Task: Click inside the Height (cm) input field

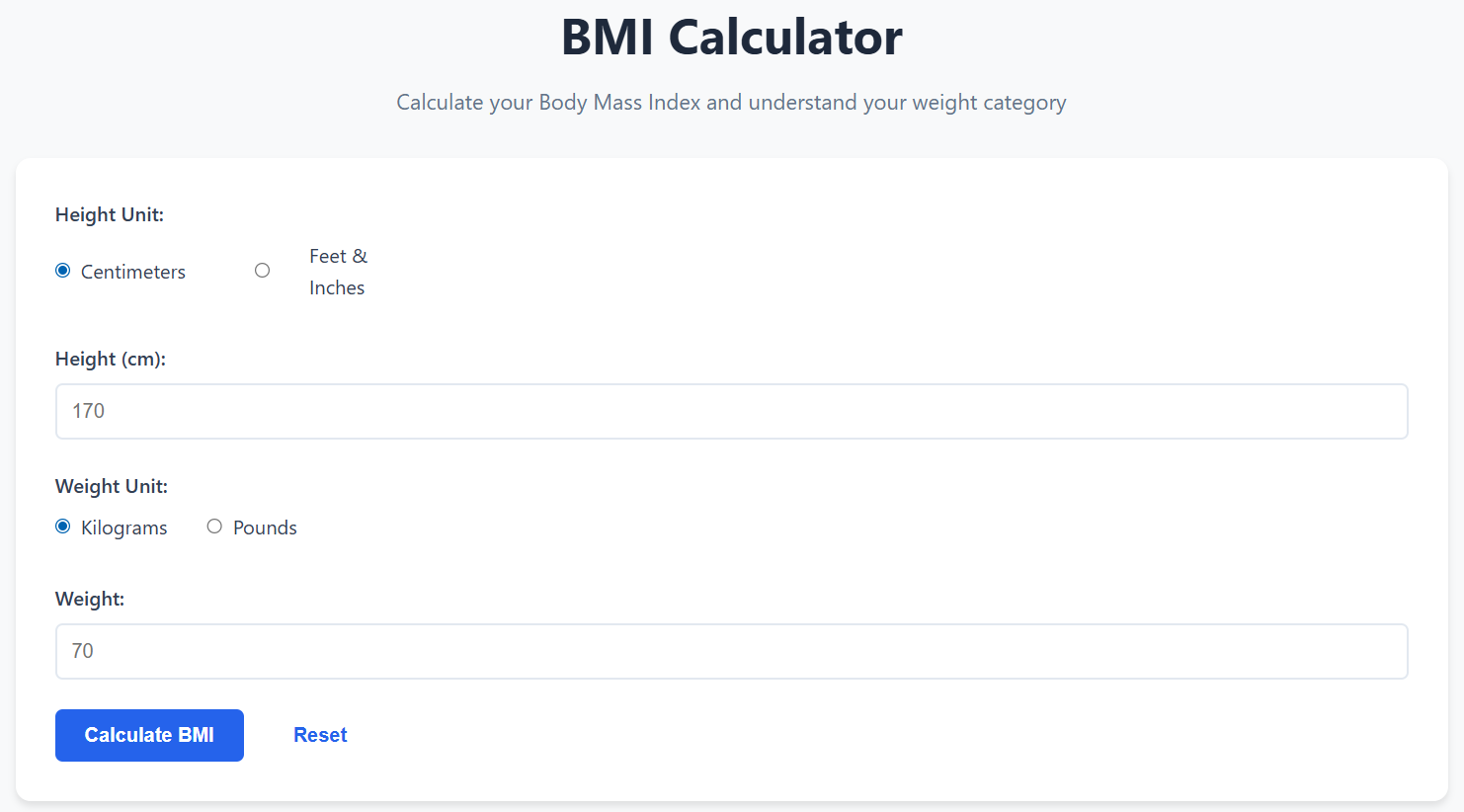Action: (731, 411)
